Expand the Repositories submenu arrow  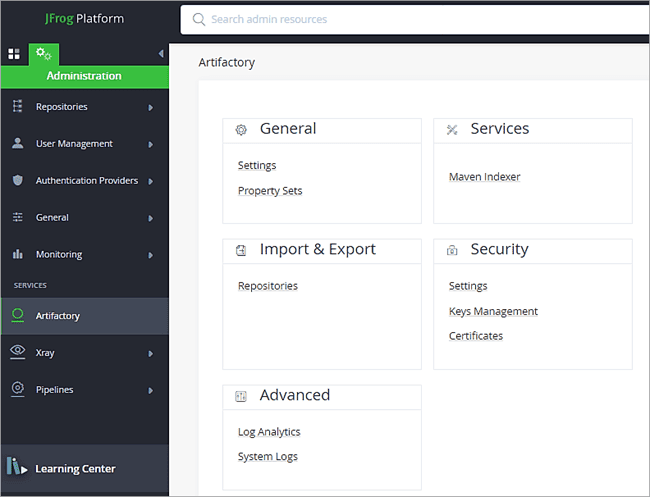click(x=150, y=107)
